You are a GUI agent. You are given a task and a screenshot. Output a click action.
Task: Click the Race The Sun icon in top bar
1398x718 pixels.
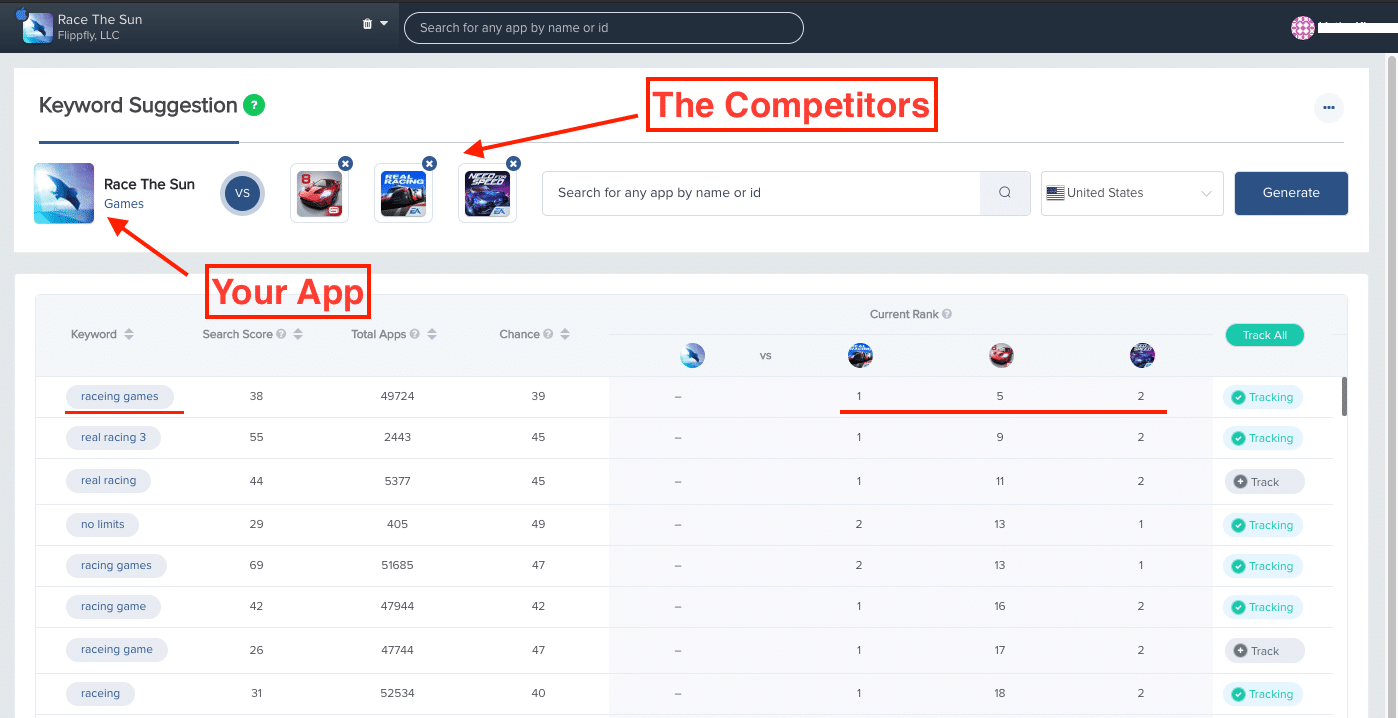[38, 27]
